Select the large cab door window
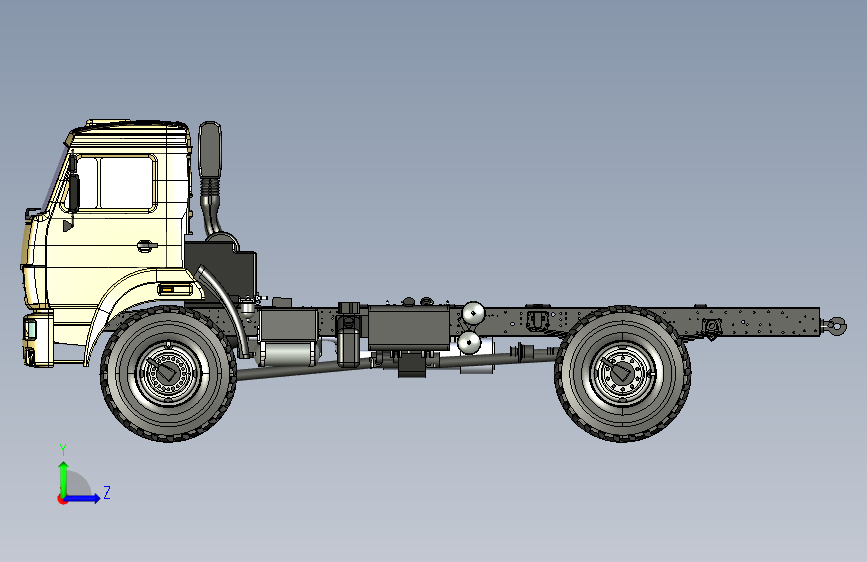The width and height of the screenshot is (867, 562). [x=126, y=183]
